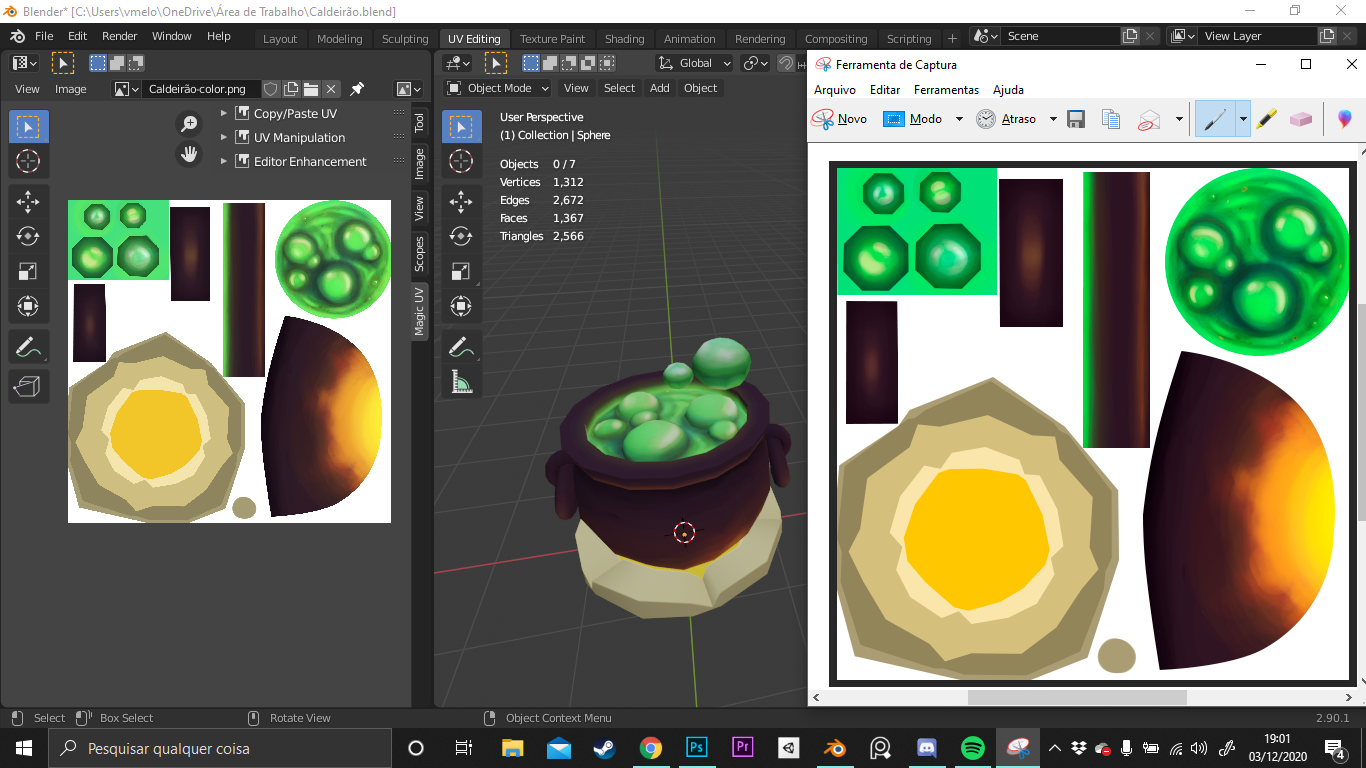
Task: Select the Rotate tool in UV editor toolbar
Action: pyautogui.click(x=28, y=236)
